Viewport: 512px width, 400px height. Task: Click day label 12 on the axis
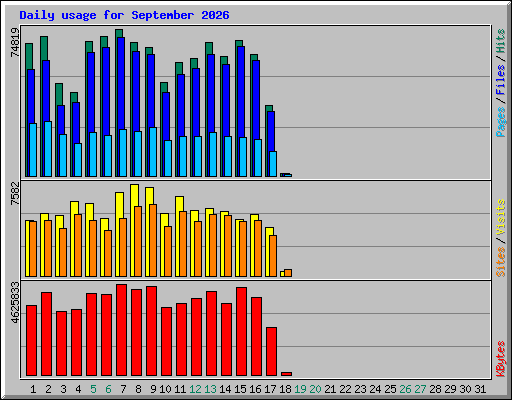(x=195, y=389)
